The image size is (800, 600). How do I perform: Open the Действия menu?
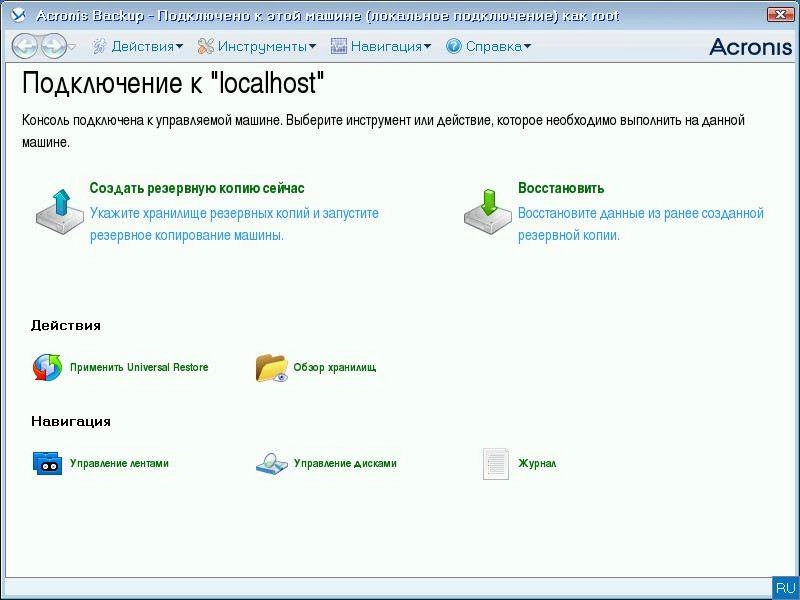[147, 46]
